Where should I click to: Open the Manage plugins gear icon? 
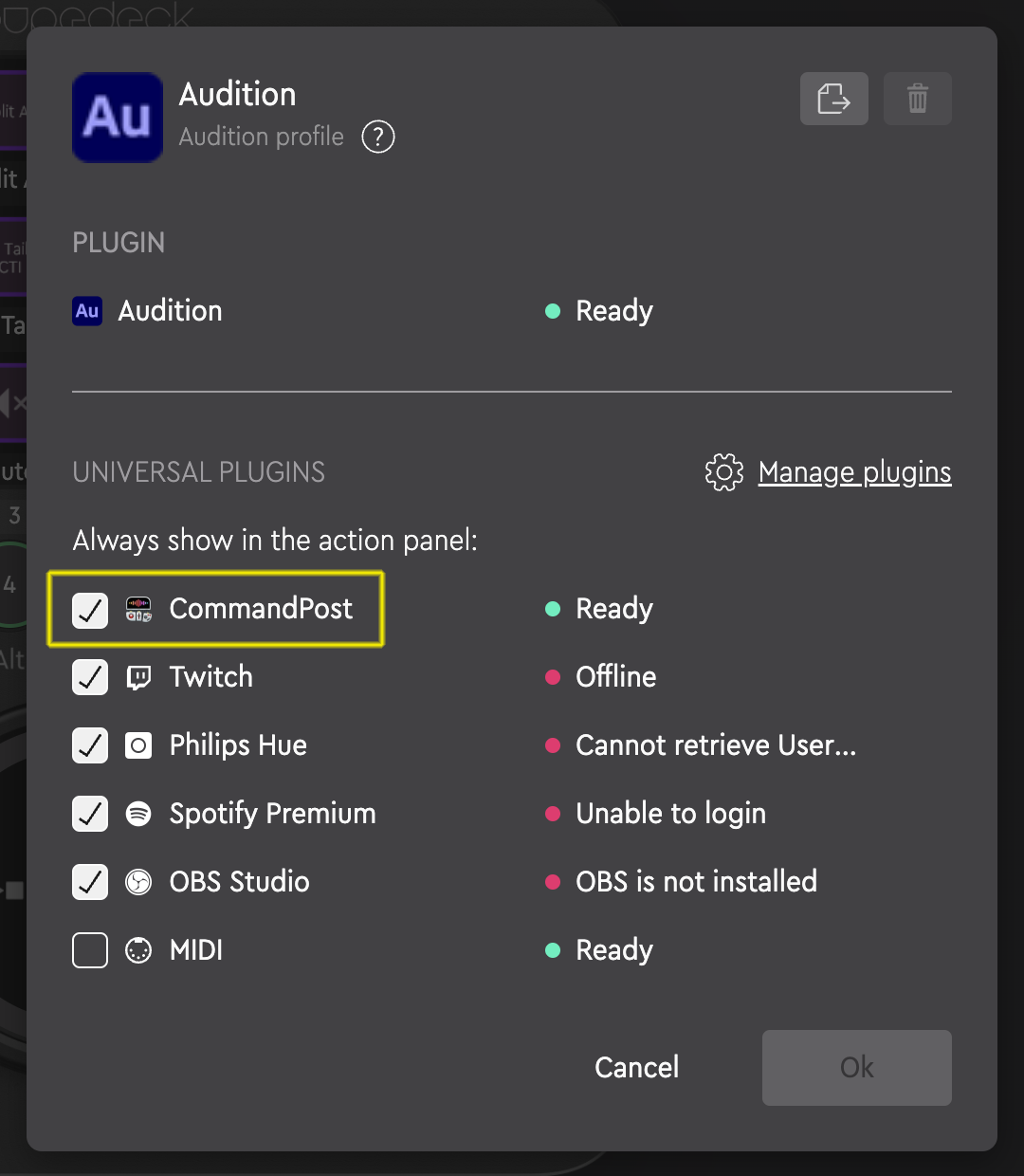coord(723,472)
